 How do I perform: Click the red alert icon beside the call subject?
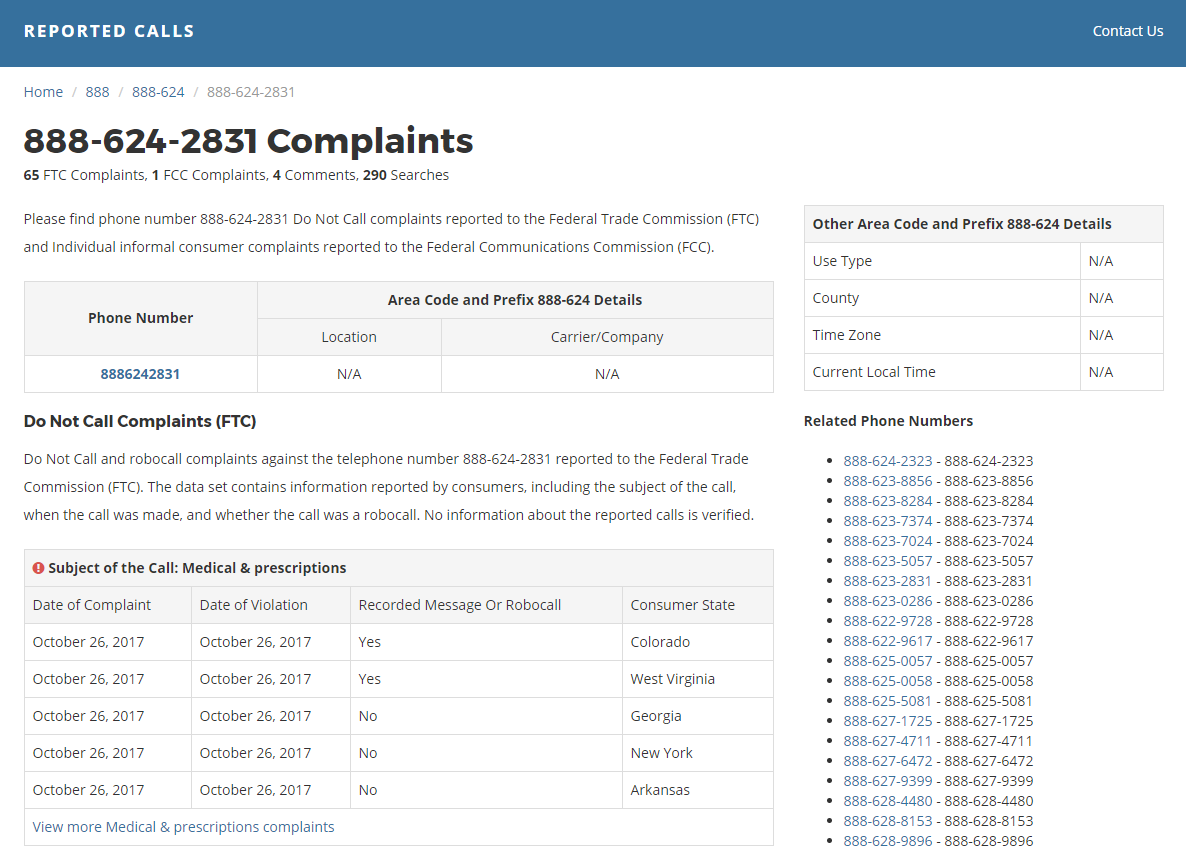tap(38, 568)
